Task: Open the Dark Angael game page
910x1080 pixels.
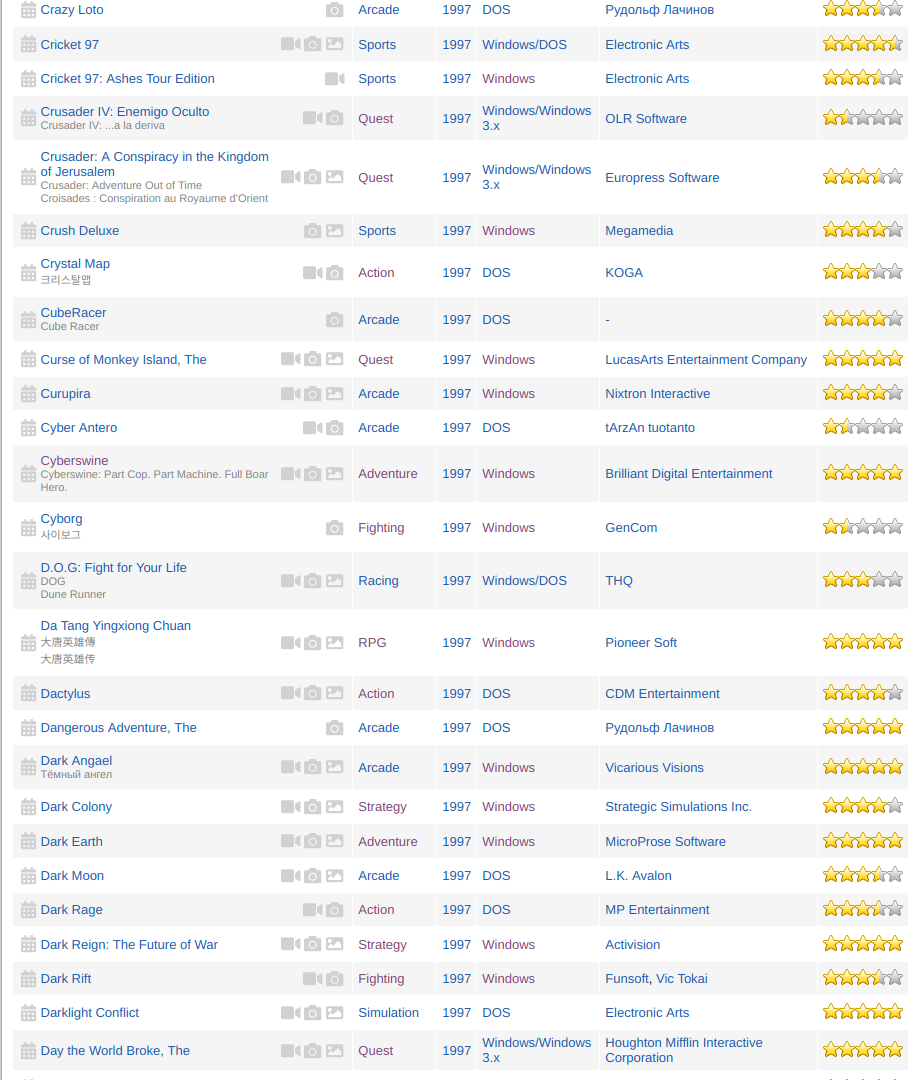Action: (76, 760)
